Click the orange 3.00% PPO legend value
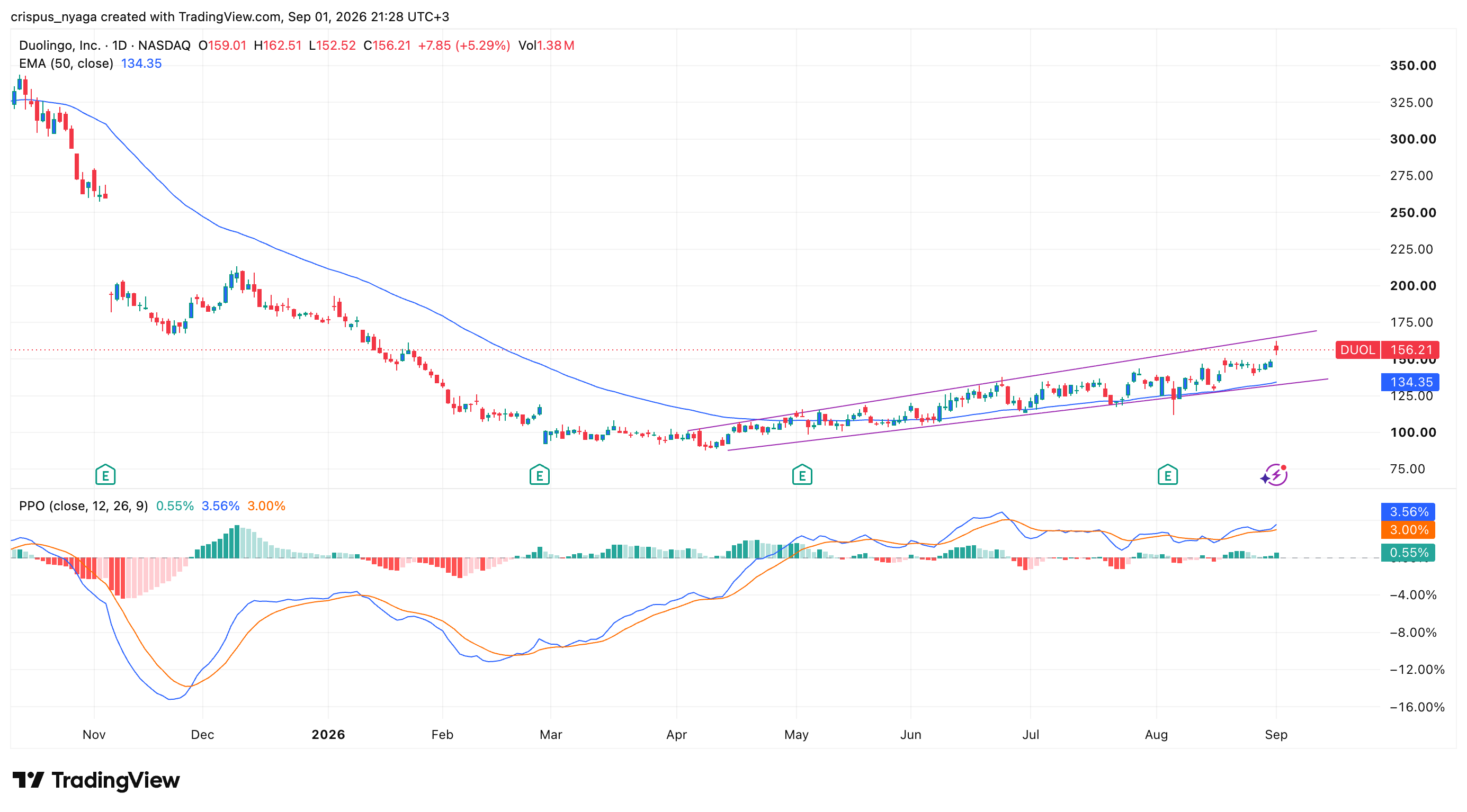Image resolution: width=1467 pixels, height=812 pixels. [x=266, y=506]
